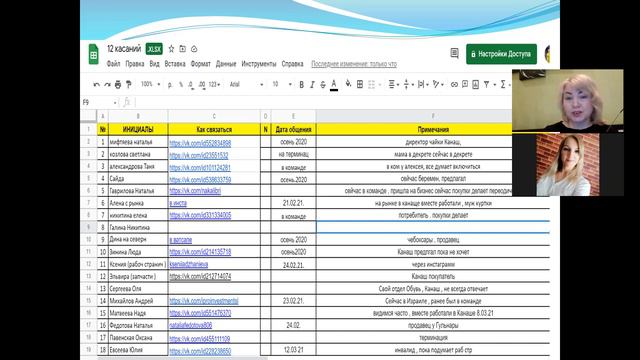Select the Примечания header cell

click(433, 129)
